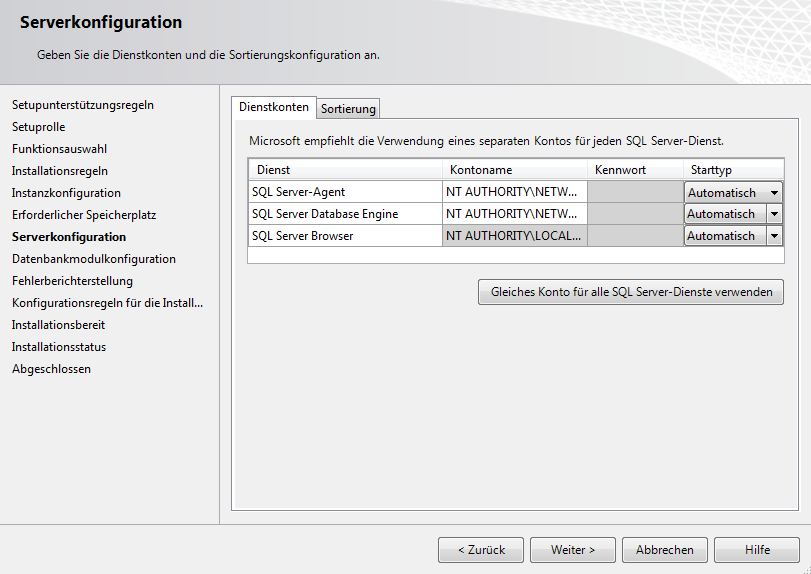Click Kennwort field of SQL Server-Agent row
This screenshot has width=811, height=574.
coord(635,192)
